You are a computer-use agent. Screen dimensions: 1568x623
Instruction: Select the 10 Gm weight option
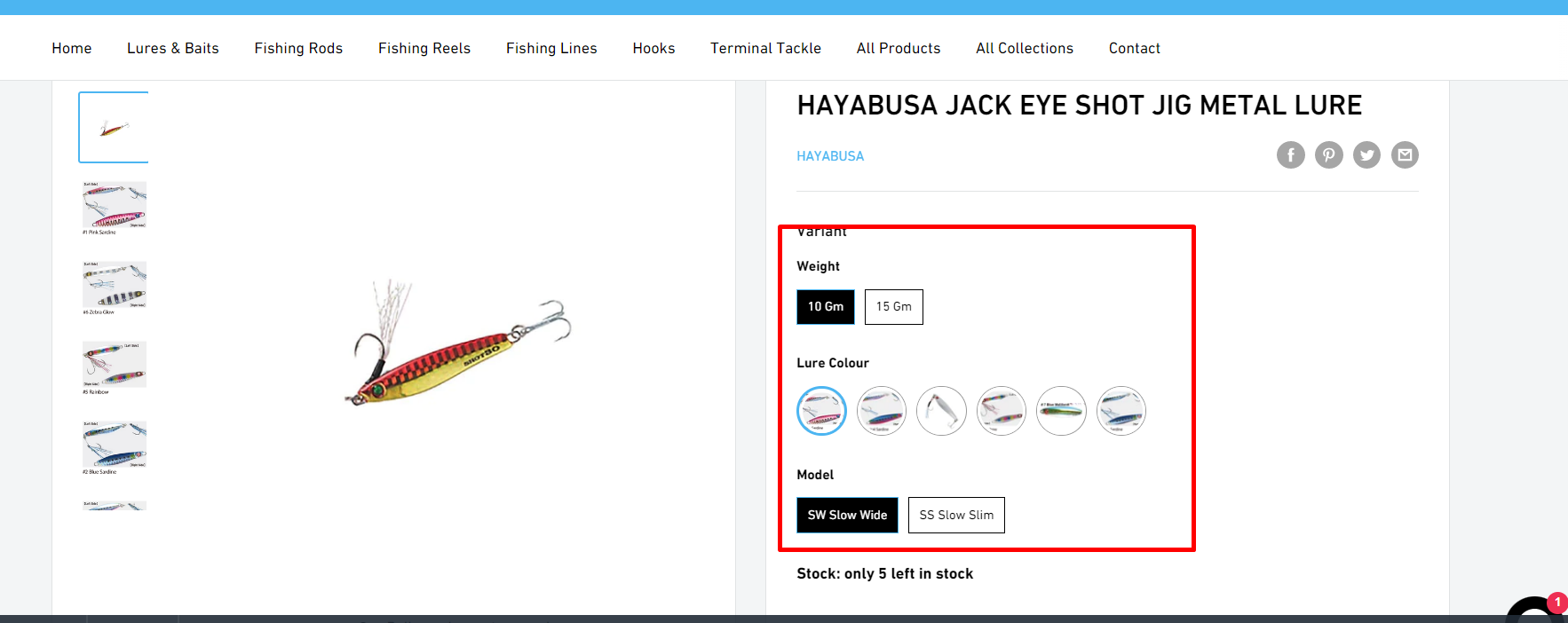(x=826, y=307)
